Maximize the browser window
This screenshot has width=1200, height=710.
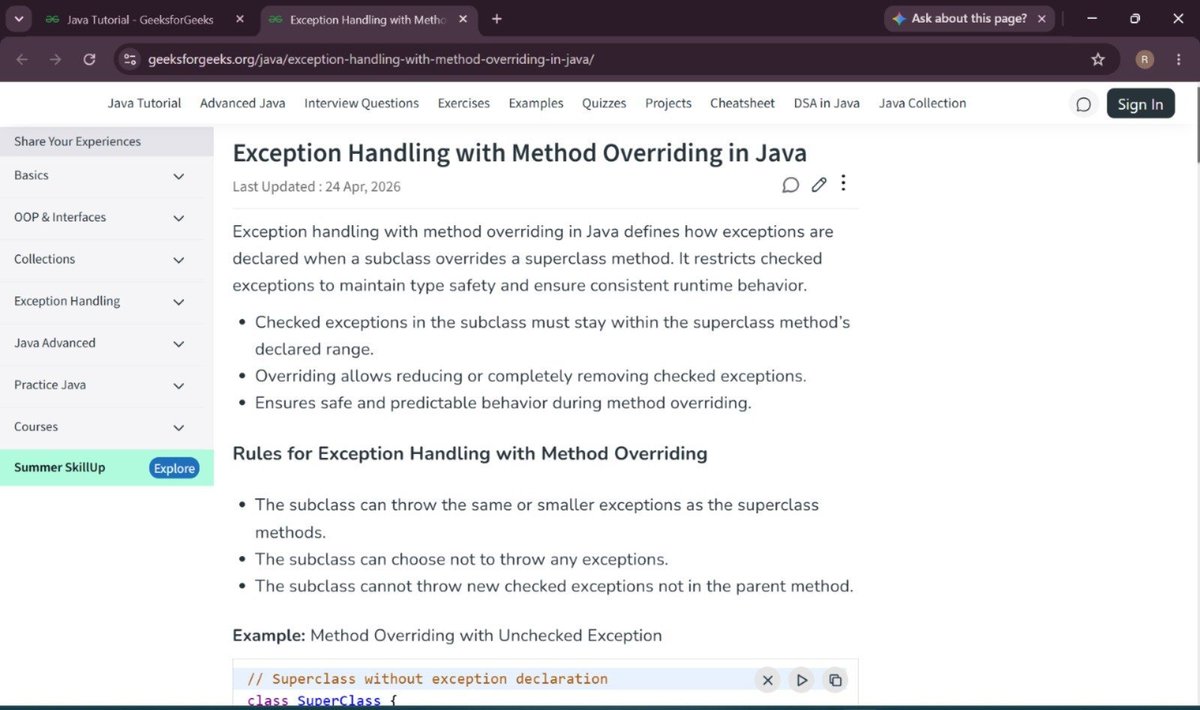[x=1135, y=18]
